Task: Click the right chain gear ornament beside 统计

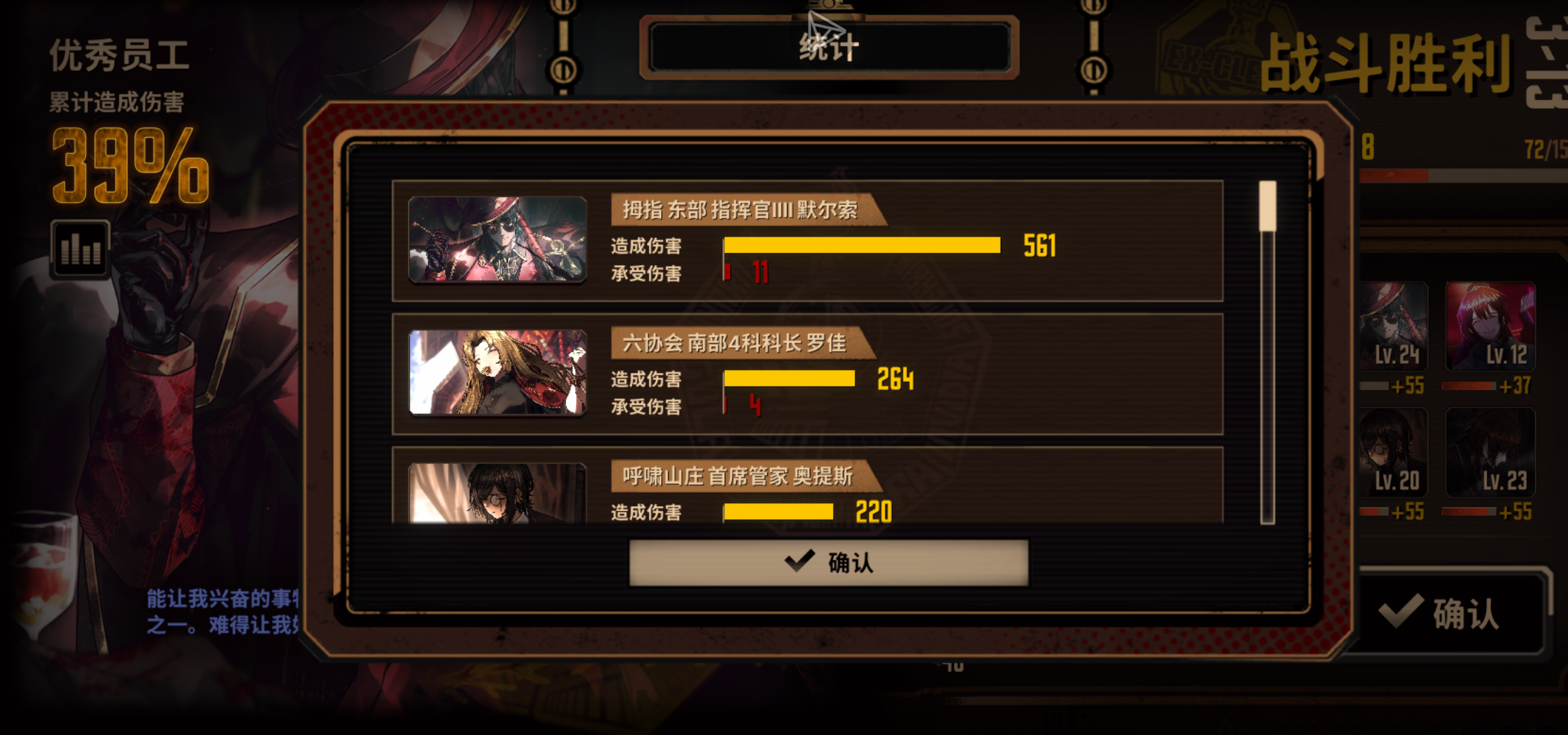Action: [1094, 69]
